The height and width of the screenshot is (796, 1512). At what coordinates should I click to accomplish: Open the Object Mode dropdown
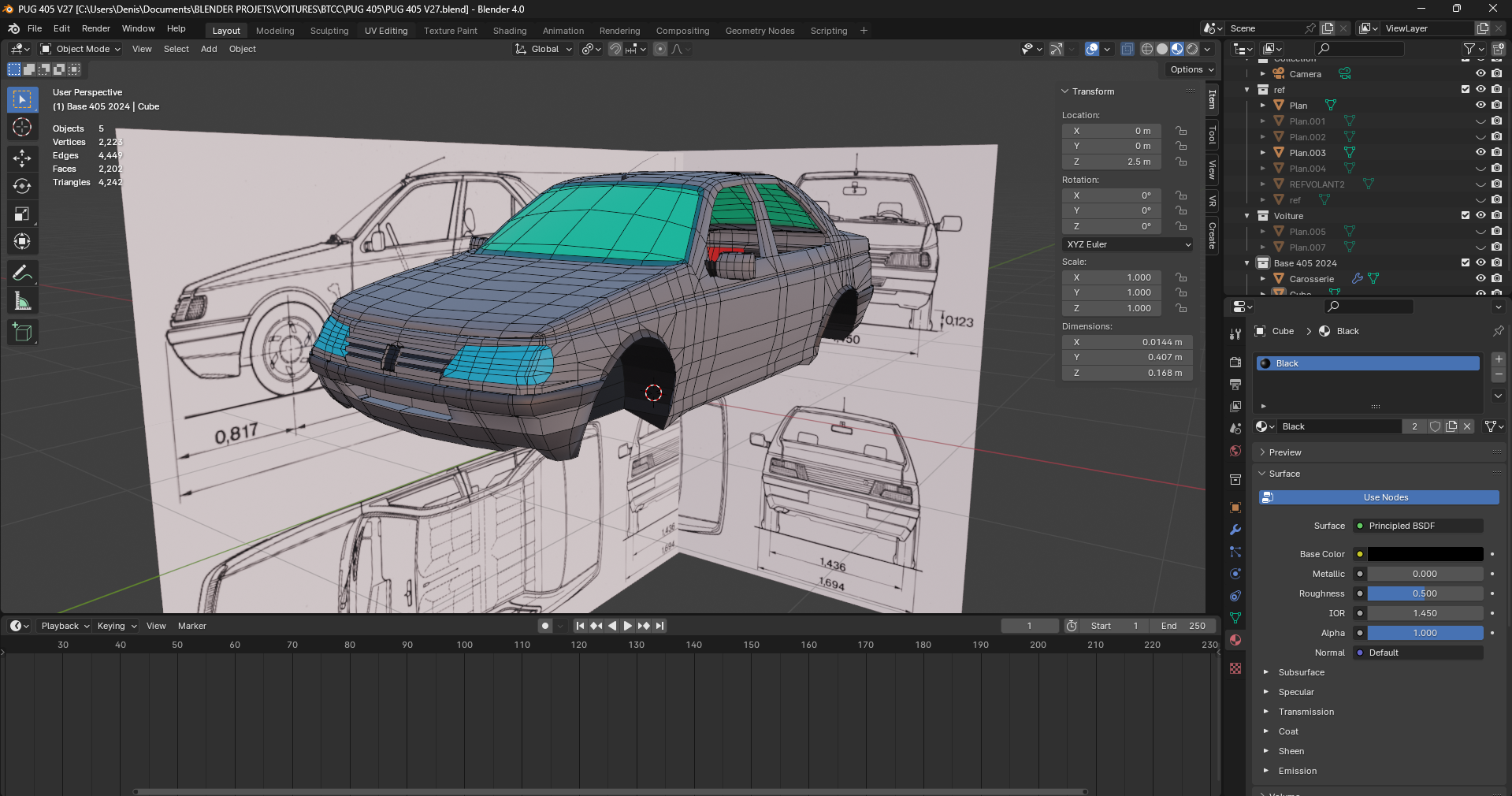click(81, 49)
